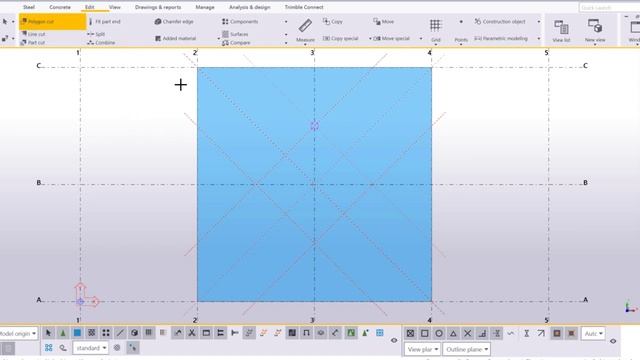Open Analysis & design tab
640x360 pixels.
pos(250,7)
